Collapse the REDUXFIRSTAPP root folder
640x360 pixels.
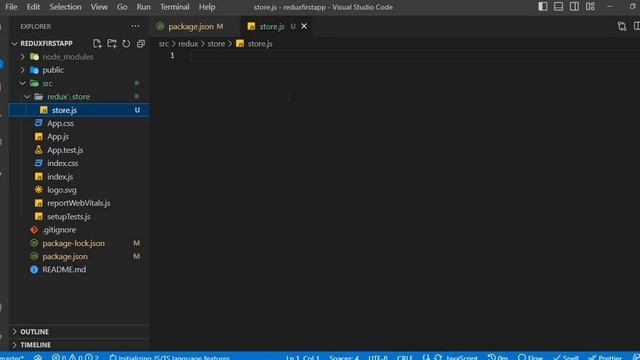(15, 43)
